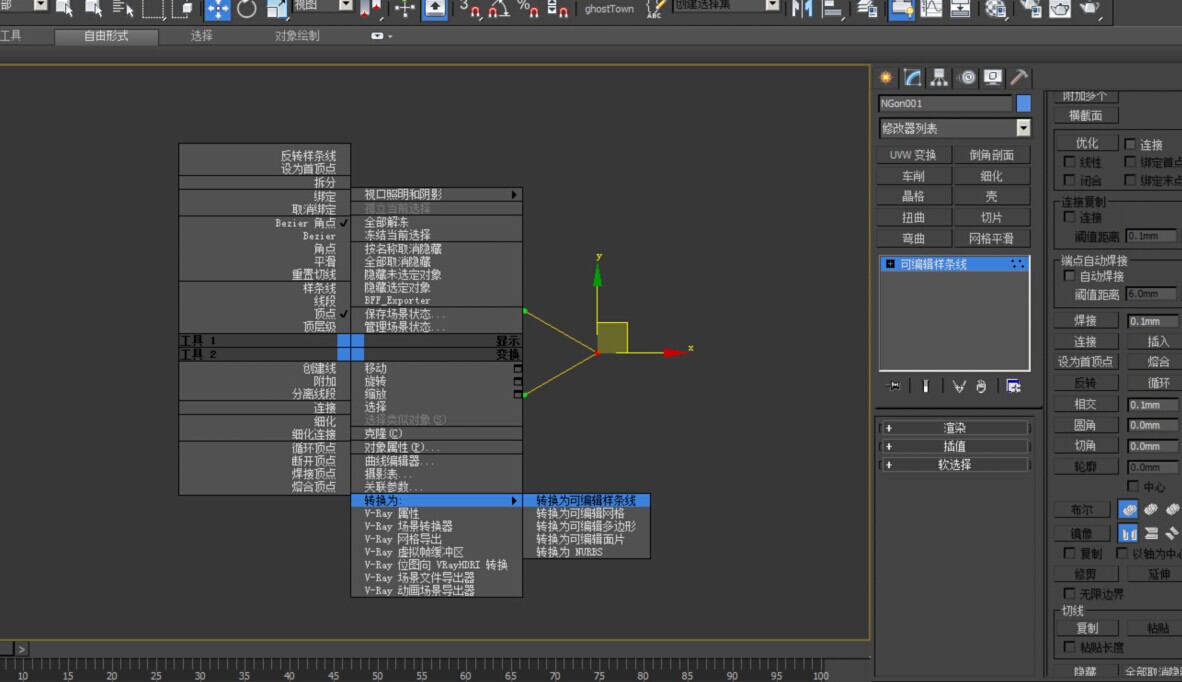Enable the 无限边界 checkbox
The image size is (1182, 682).
tap(1069, 594)
